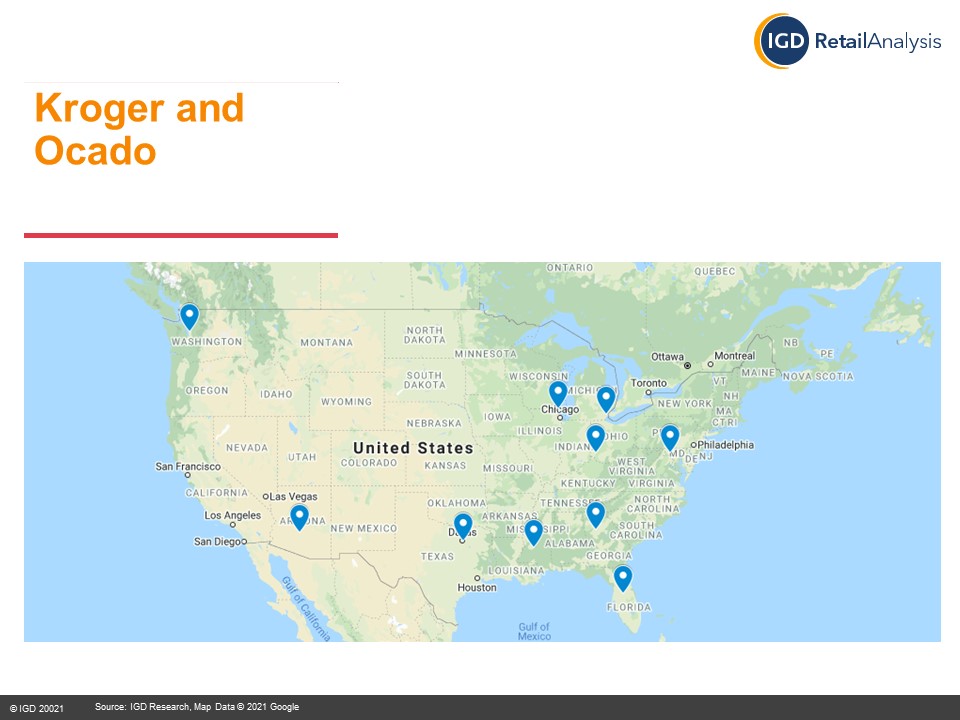The height and width of the screenshot is (720, 960).
Task: Click the SOUTH DAKOTA state label
Action: point(425,380)
